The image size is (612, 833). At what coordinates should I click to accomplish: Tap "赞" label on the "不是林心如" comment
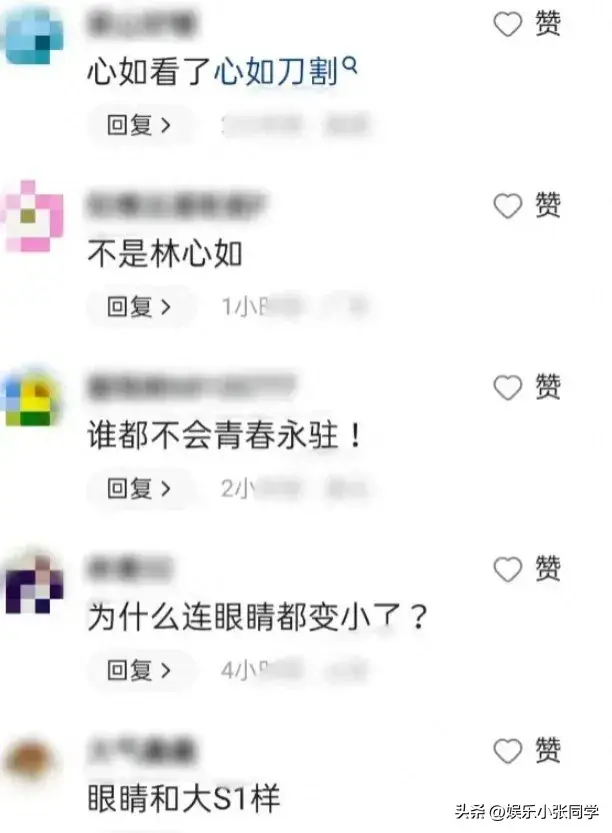(x=548, y=206)
